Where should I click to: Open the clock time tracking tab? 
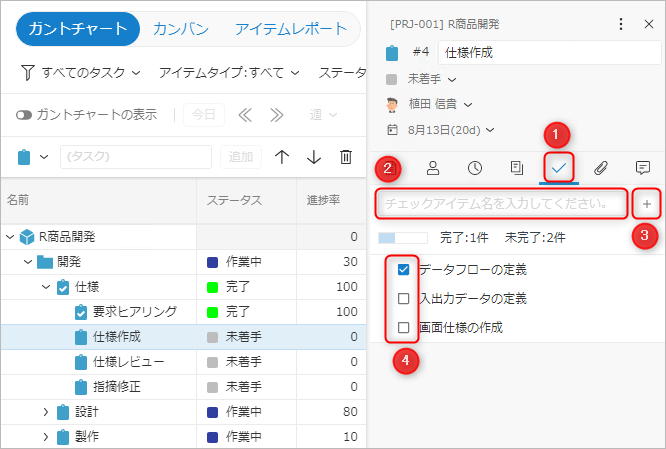coord(475,167)
